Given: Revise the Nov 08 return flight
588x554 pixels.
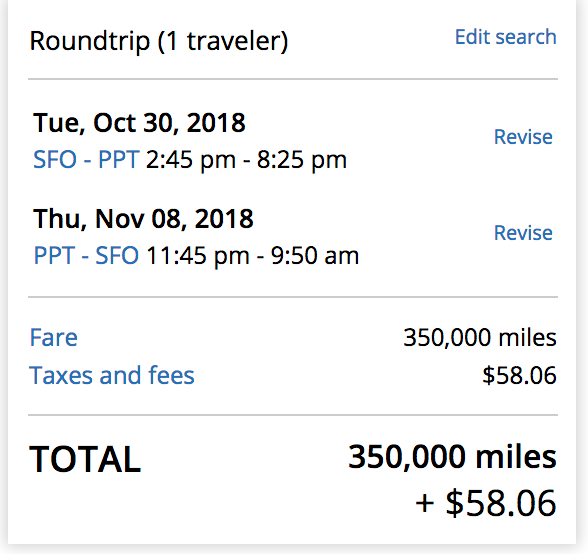Looking at the screenshot, I should tap(523, 233).
